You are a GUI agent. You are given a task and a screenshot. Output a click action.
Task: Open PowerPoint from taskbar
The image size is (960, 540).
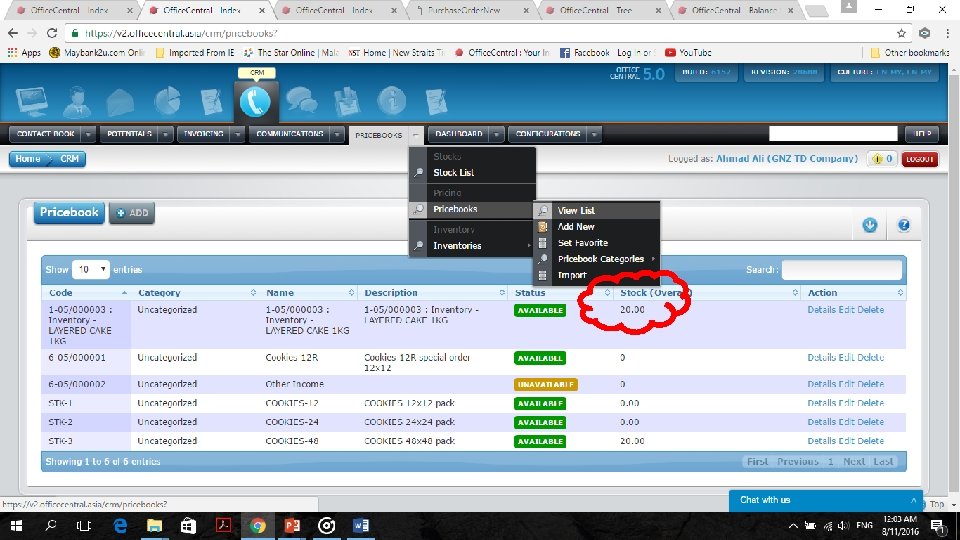(292, 526)
